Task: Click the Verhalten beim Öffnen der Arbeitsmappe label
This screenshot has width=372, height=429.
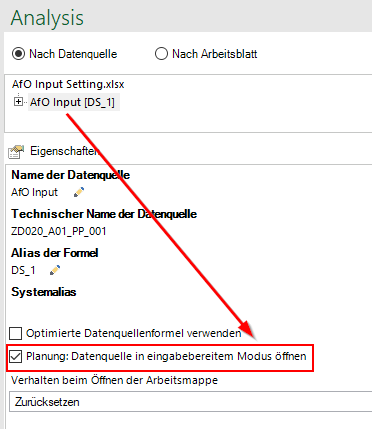Action: 114,380
